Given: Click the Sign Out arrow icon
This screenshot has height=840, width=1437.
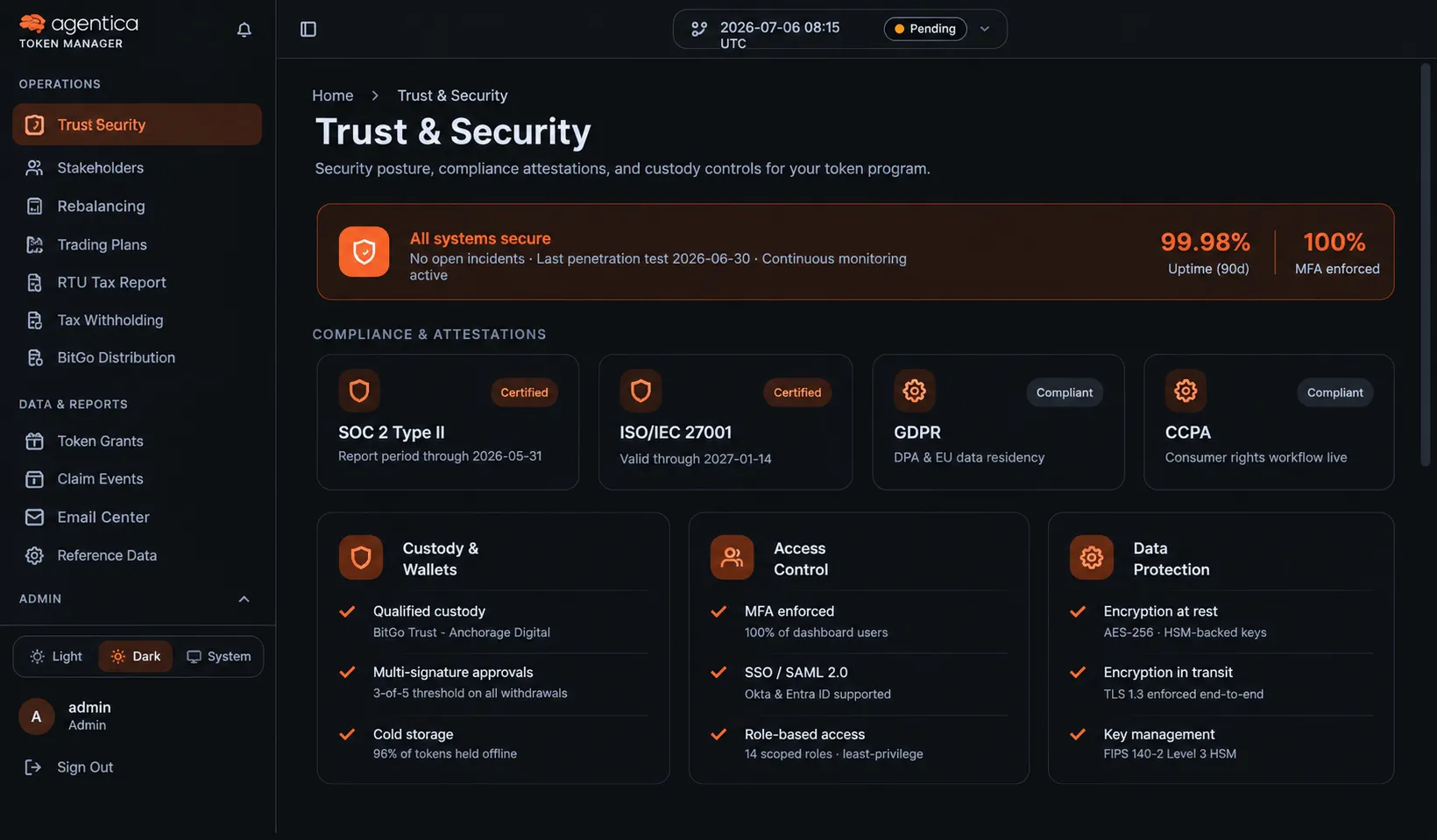Looking at the screenshot, I should coord(33,767).
